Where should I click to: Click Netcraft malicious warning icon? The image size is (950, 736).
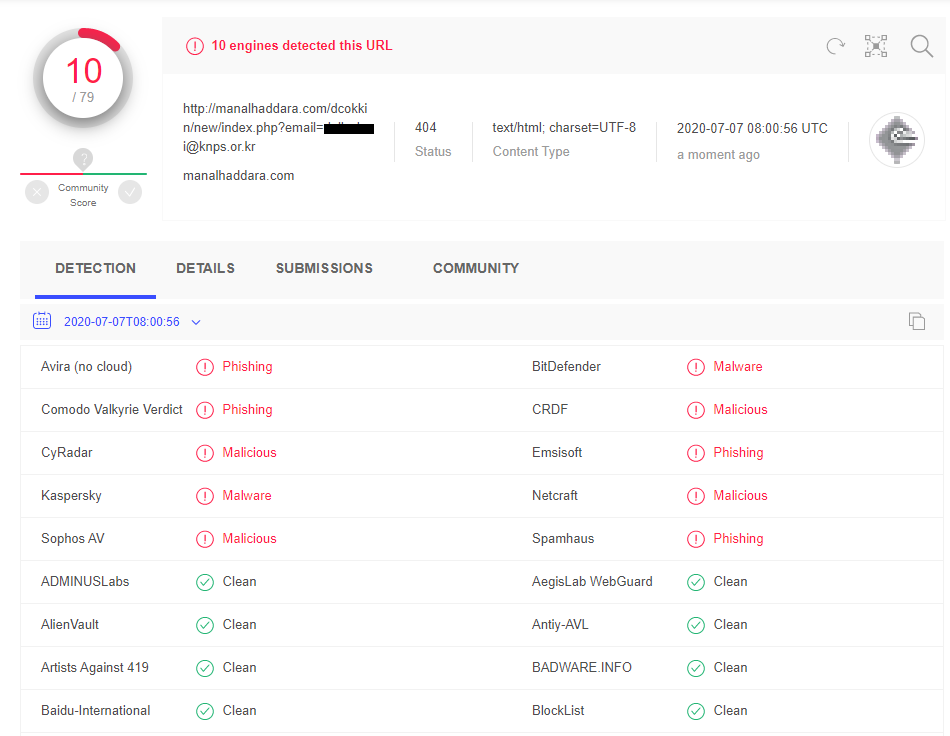point(696,496)
